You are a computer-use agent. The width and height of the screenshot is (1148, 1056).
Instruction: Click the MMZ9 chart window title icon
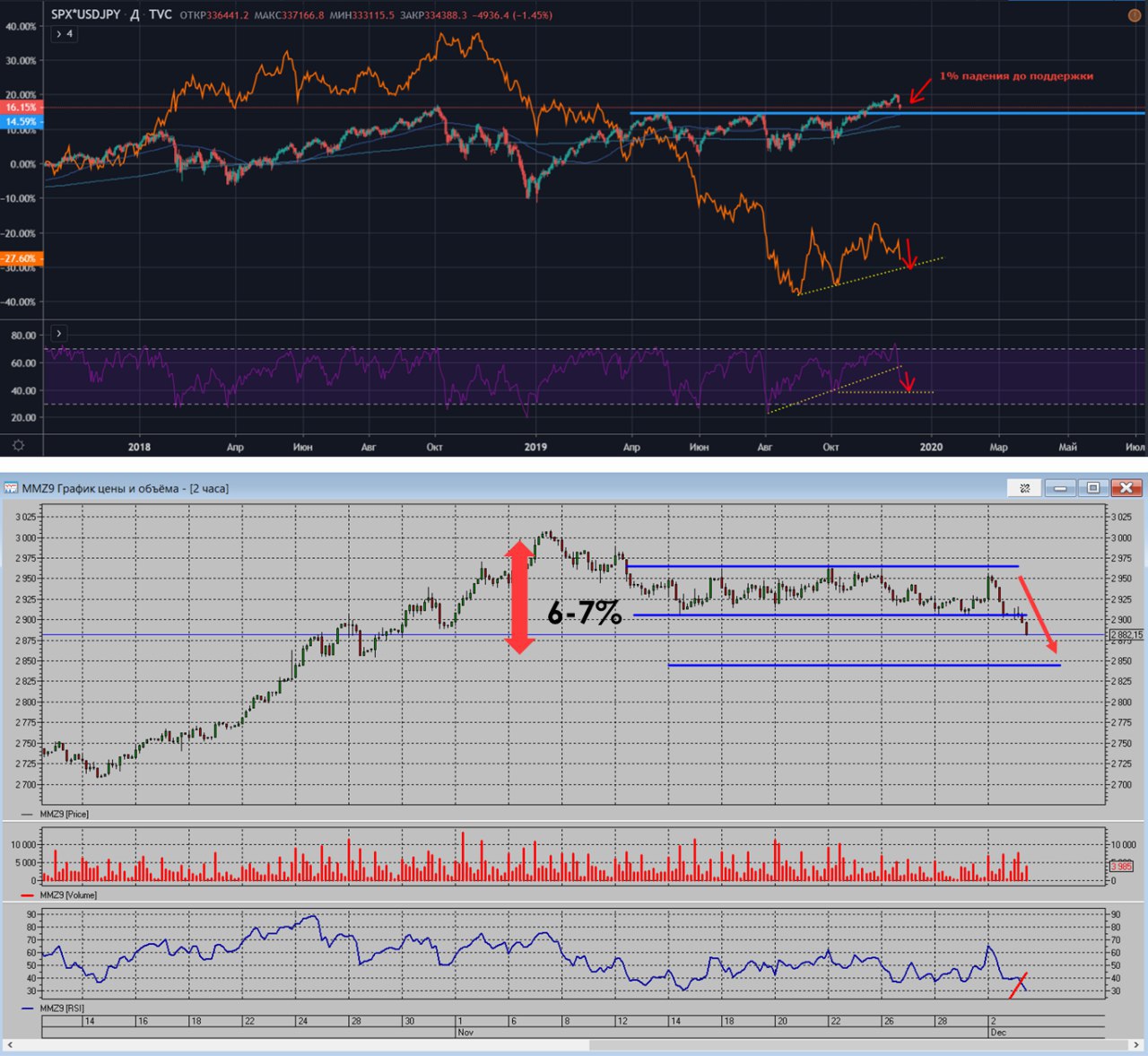(11, 488)
